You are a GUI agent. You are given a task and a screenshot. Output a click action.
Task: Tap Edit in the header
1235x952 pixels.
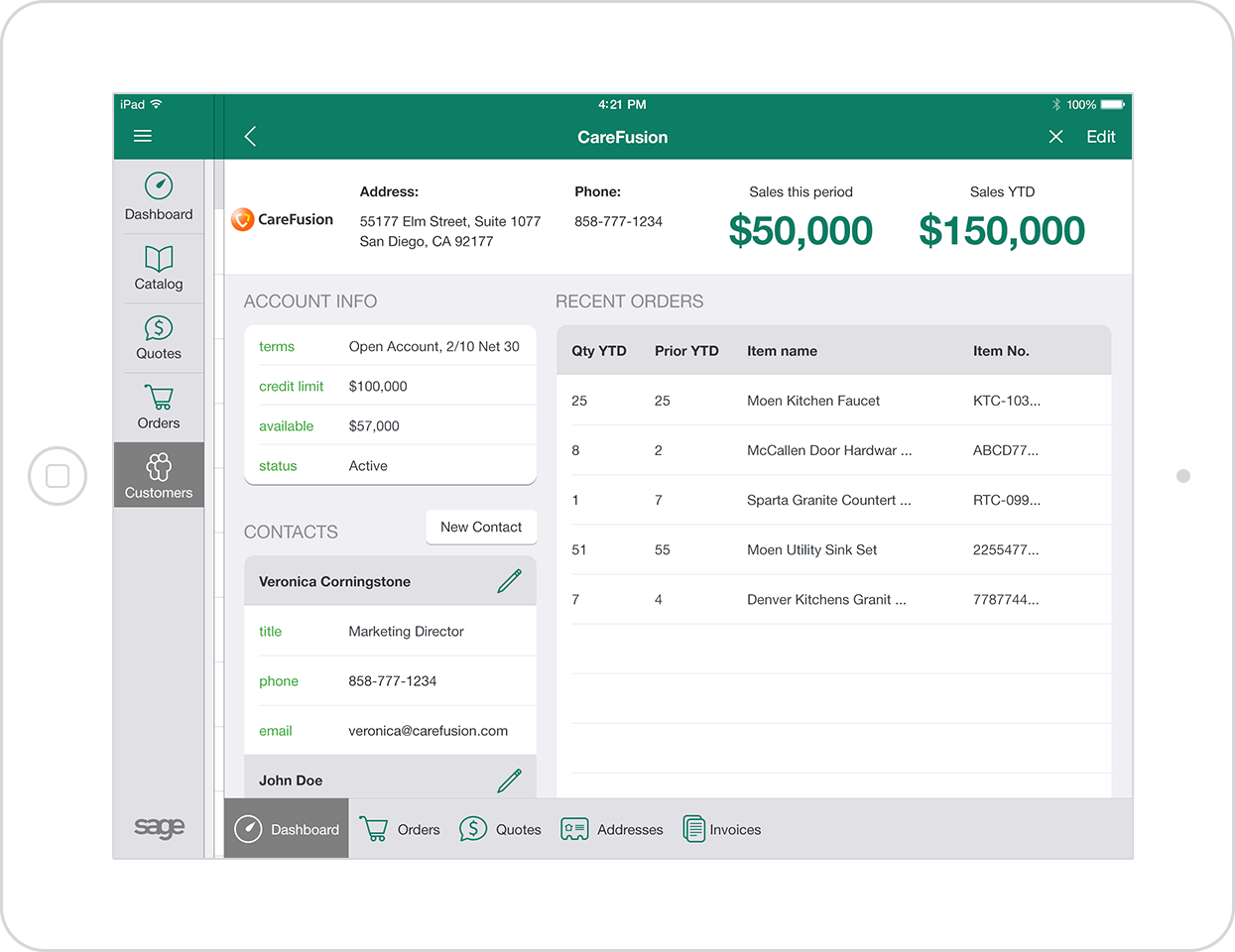coord(1101,137)
